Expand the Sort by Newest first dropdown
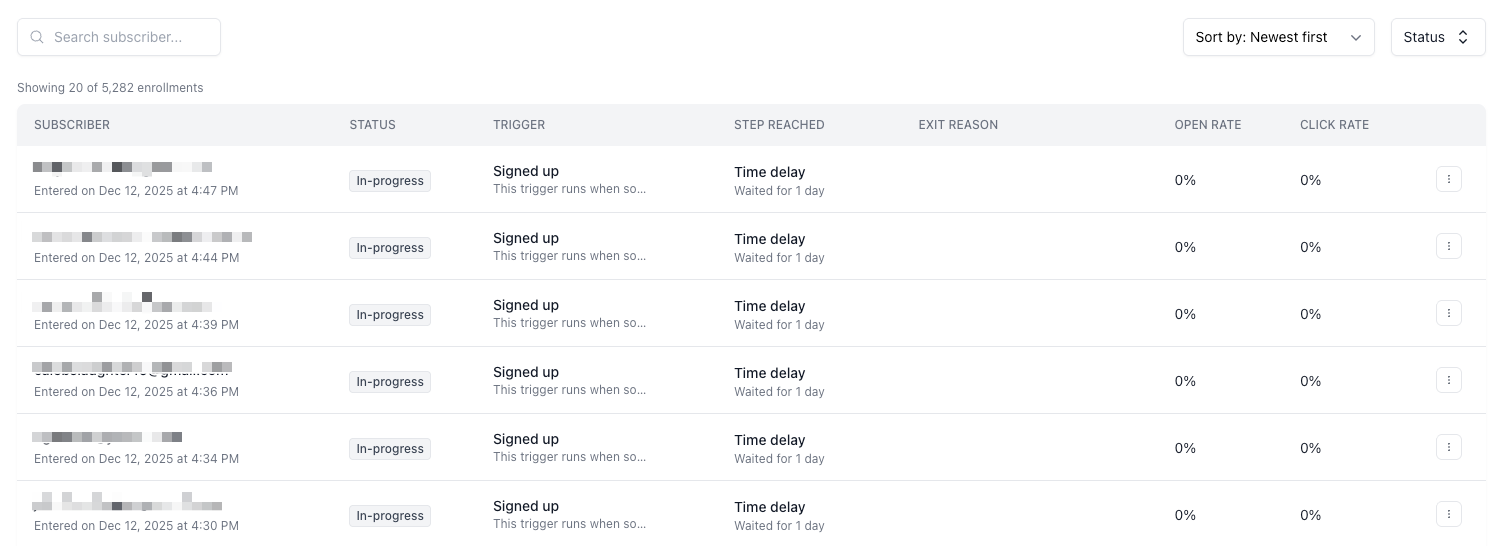 pos(1277,37)
